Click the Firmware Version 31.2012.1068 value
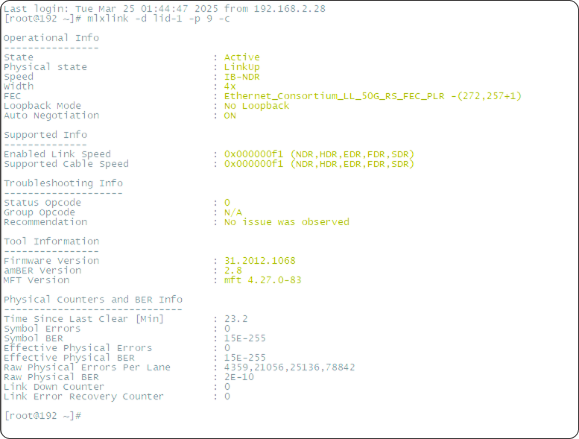This screenshot has height=439, width=579. pos(260,261)
